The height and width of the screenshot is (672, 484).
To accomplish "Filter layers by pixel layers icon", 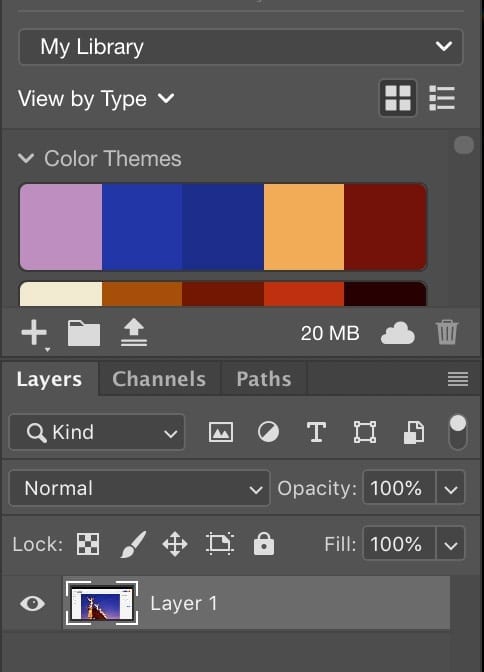I will coord(221,432).
